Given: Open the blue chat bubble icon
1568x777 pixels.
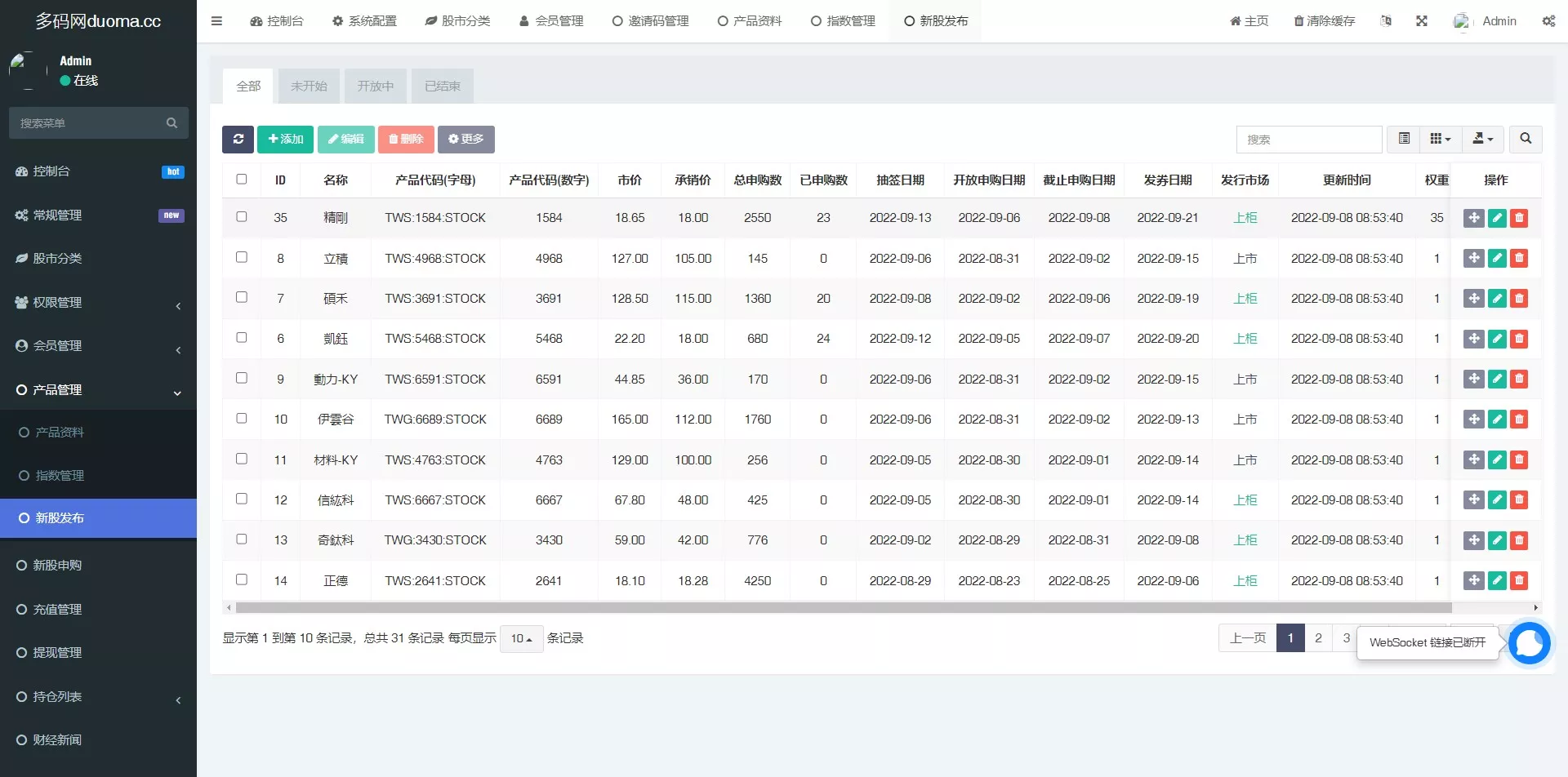Looking at the screenshot, I should click(1529, 644).
